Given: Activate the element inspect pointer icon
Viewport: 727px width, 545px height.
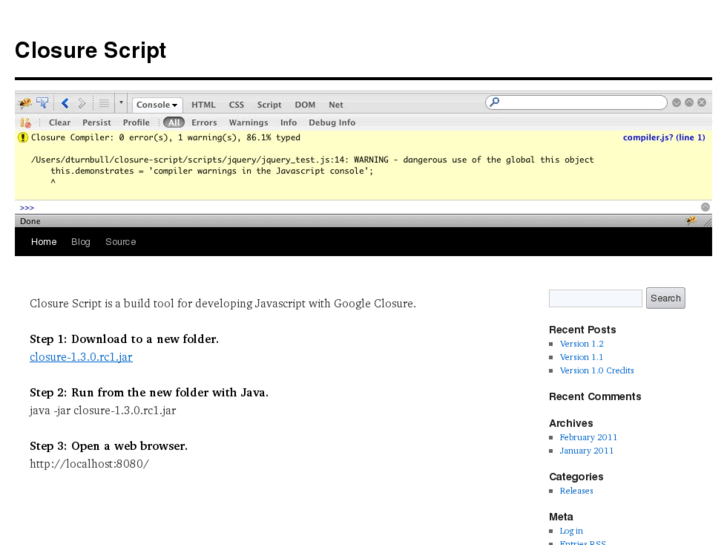Looking at the screenshot, I should click(x=42, y=103).
